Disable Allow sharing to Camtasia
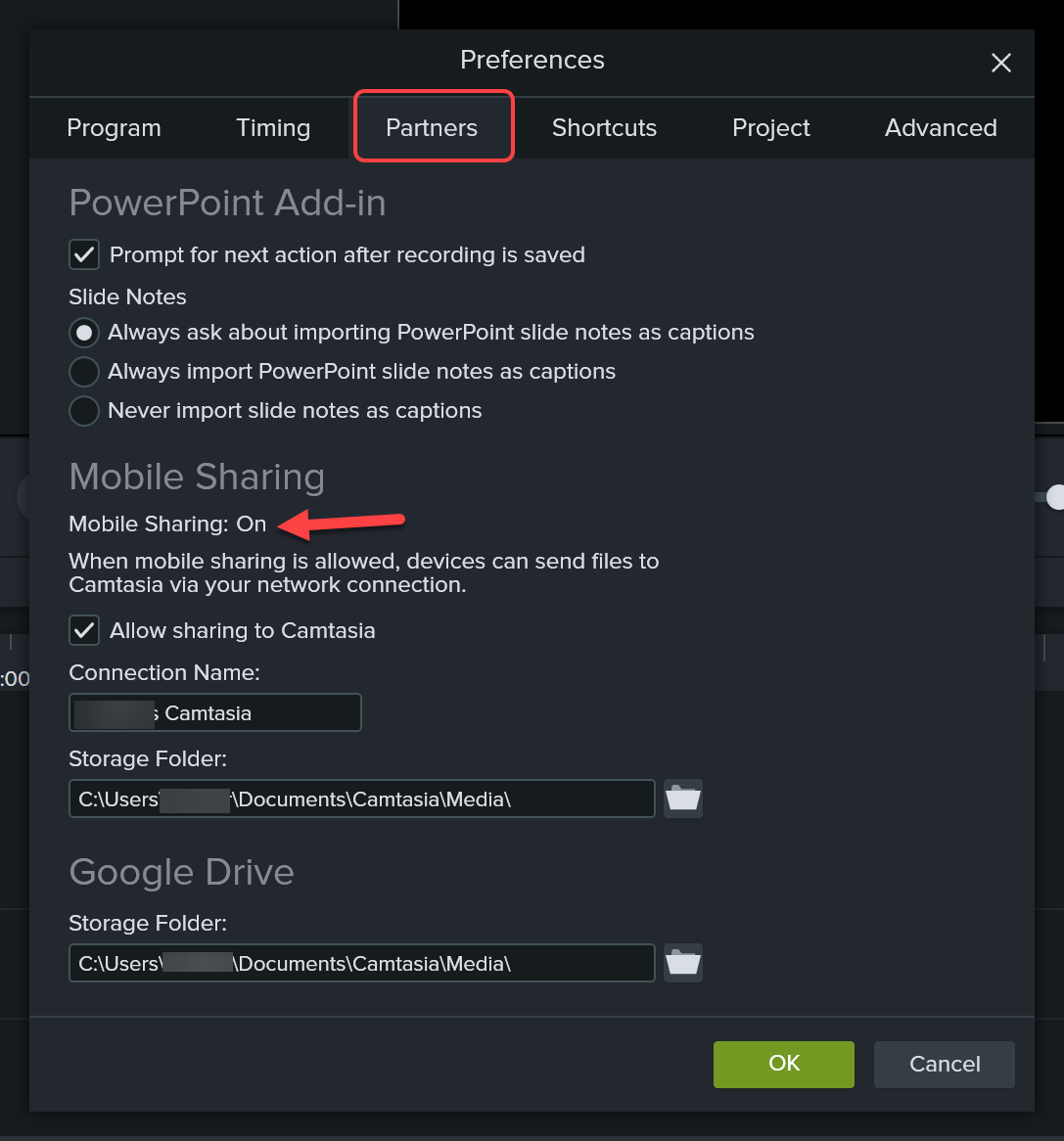 click(x=84, y=631)
